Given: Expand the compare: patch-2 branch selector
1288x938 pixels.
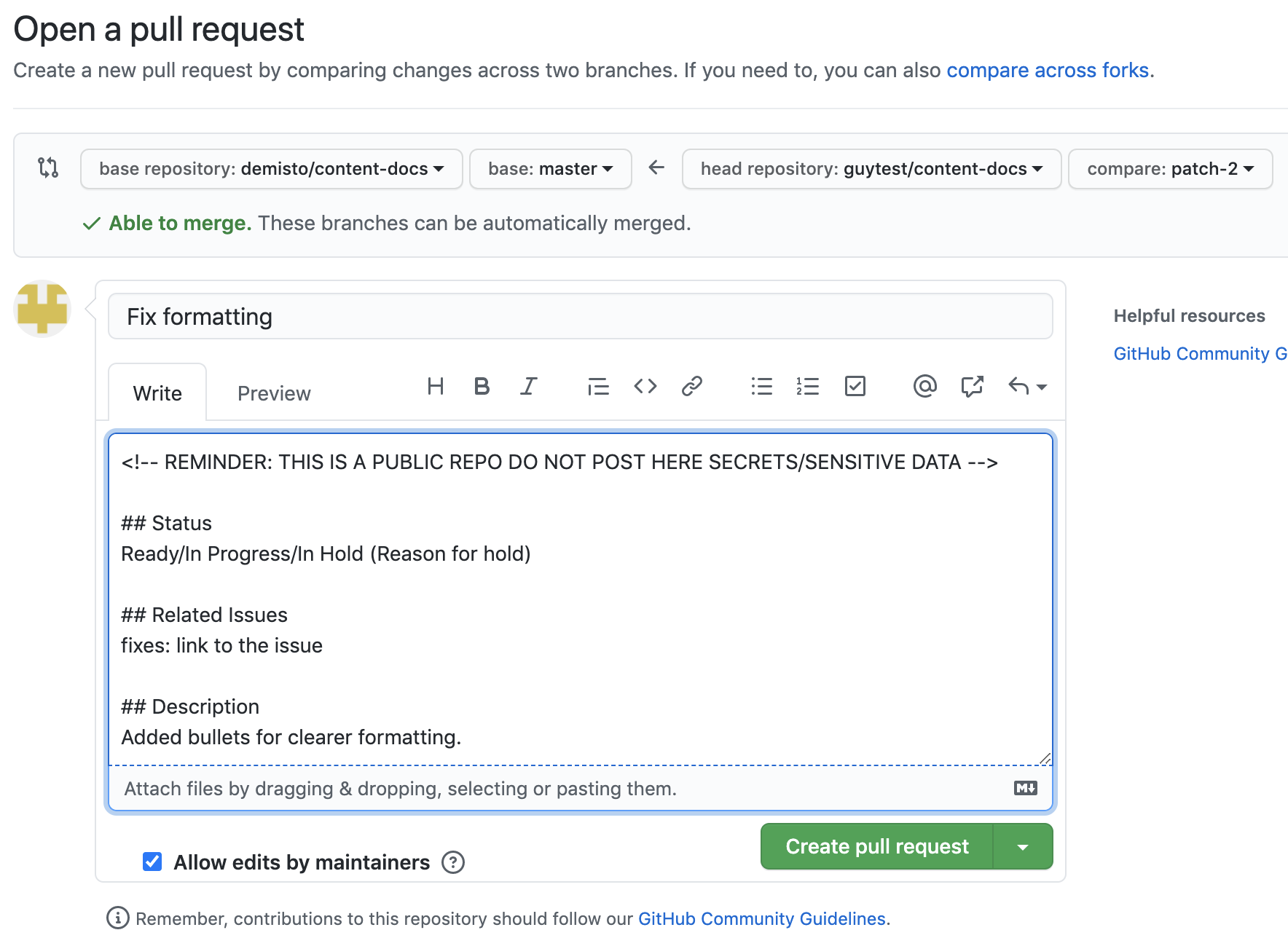Looking at the screenshot, I should [x=1170, y=169].
